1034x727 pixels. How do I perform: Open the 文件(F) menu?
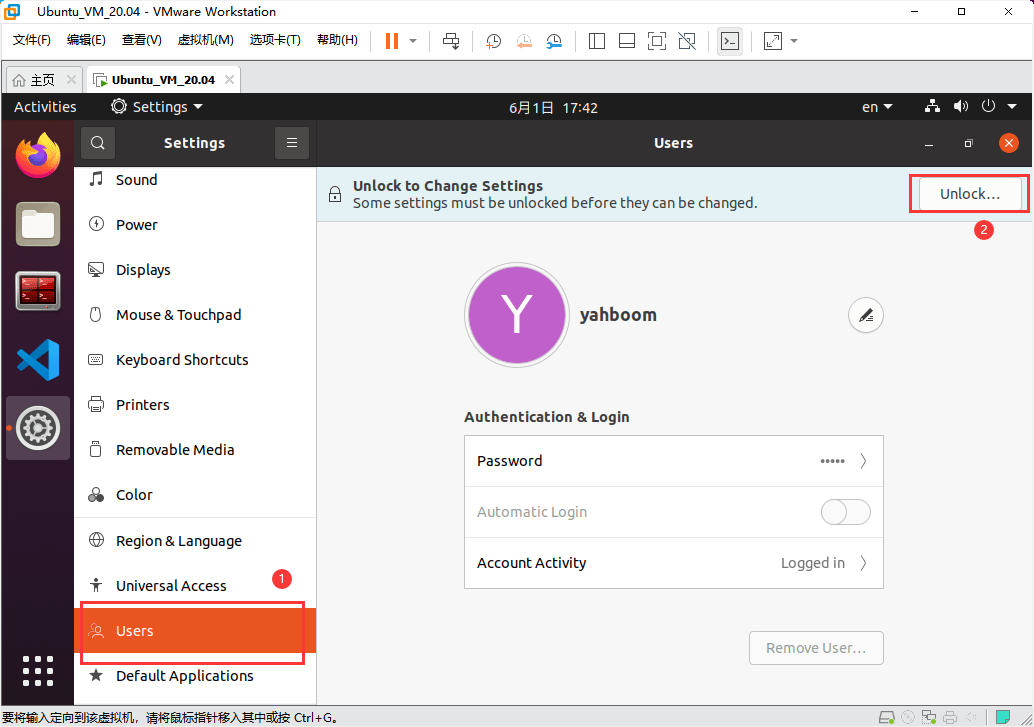pos(32,40)
